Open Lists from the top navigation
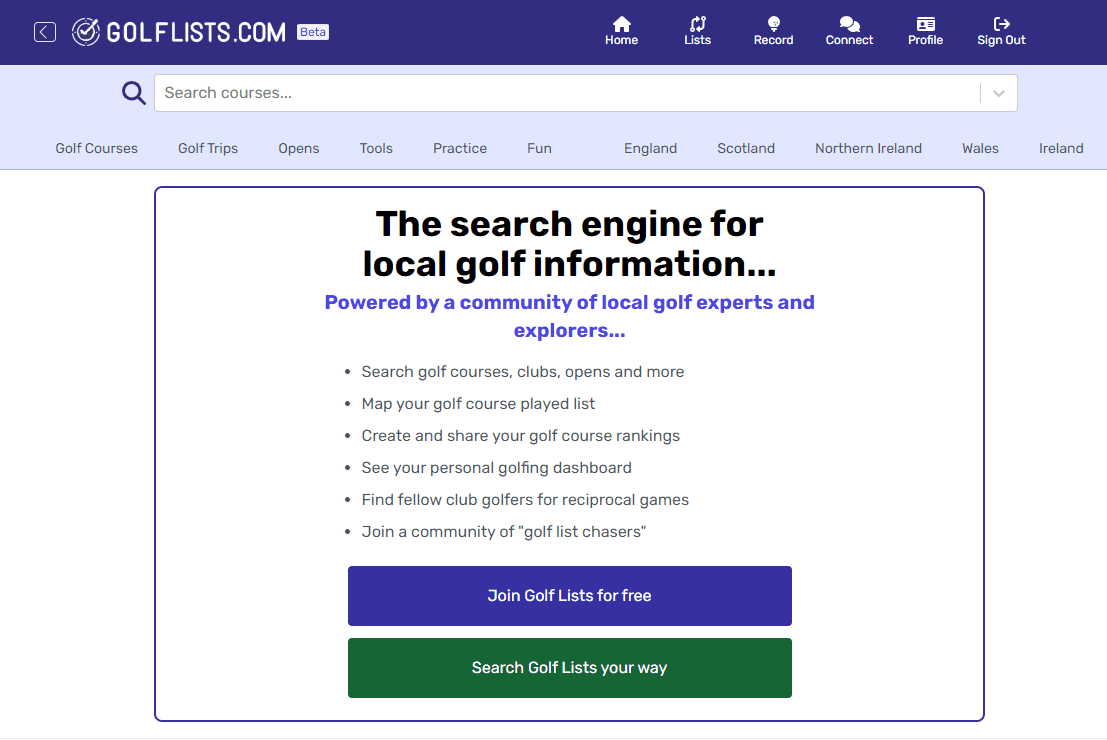This screenshot has height=740, width=1107. [x=698, y=32]
